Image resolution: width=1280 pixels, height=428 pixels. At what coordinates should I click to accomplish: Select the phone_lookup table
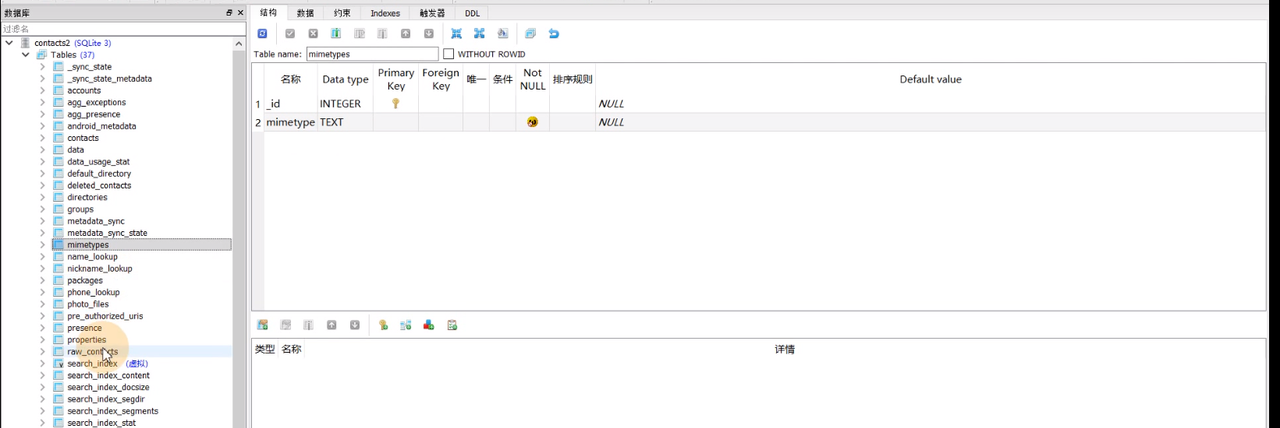pyautogui.click(x=93, y=292)
